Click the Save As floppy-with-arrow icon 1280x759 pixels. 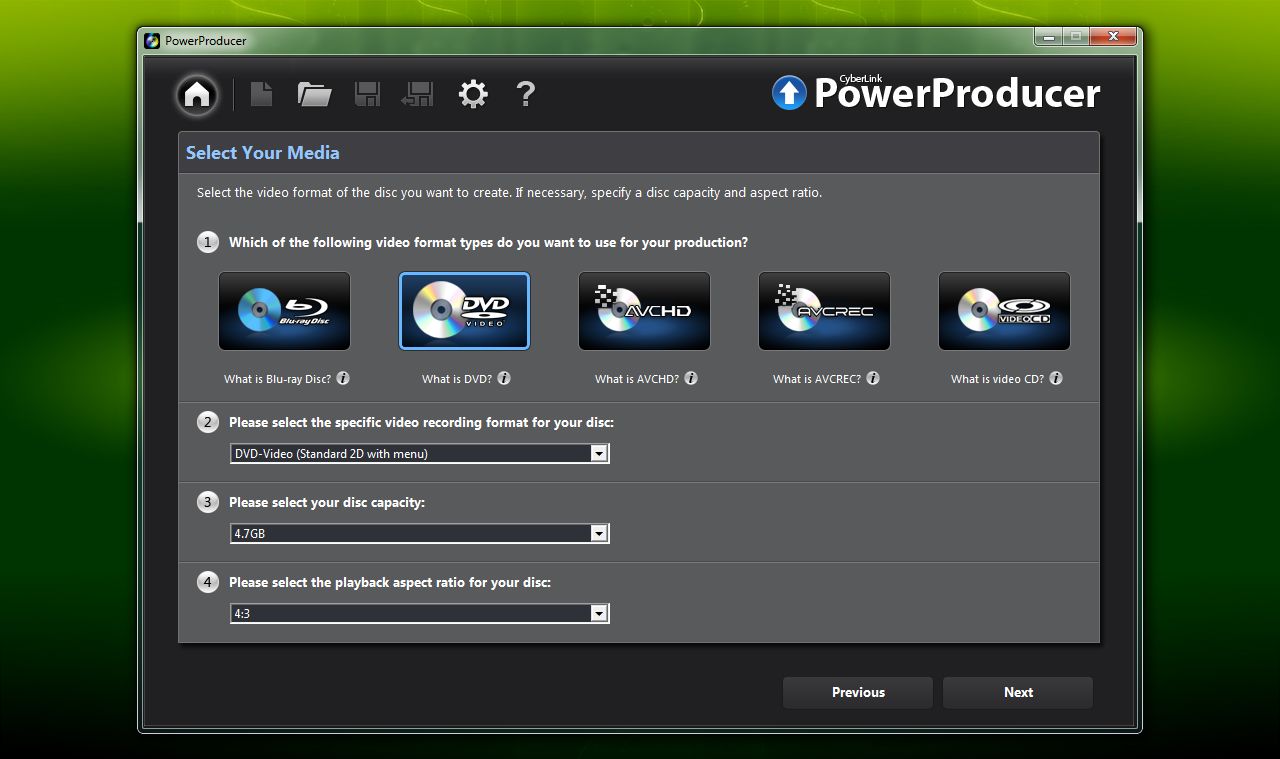click(417, 94)
